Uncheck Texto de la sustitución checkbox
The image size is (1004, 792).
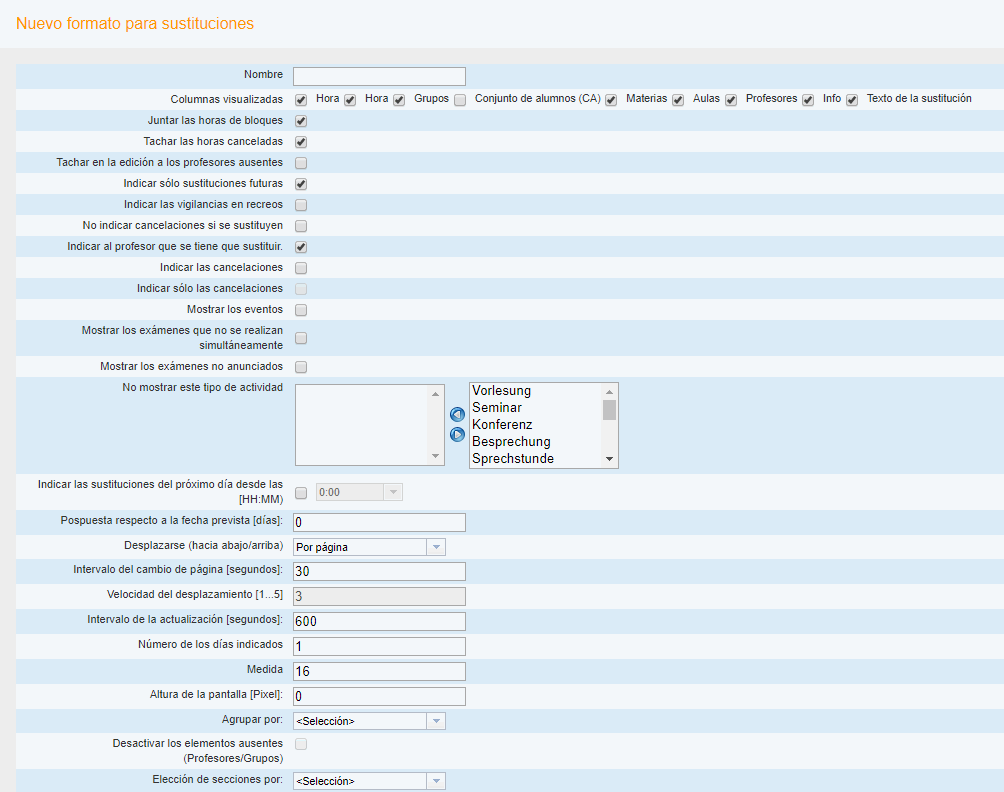point(852,100)
